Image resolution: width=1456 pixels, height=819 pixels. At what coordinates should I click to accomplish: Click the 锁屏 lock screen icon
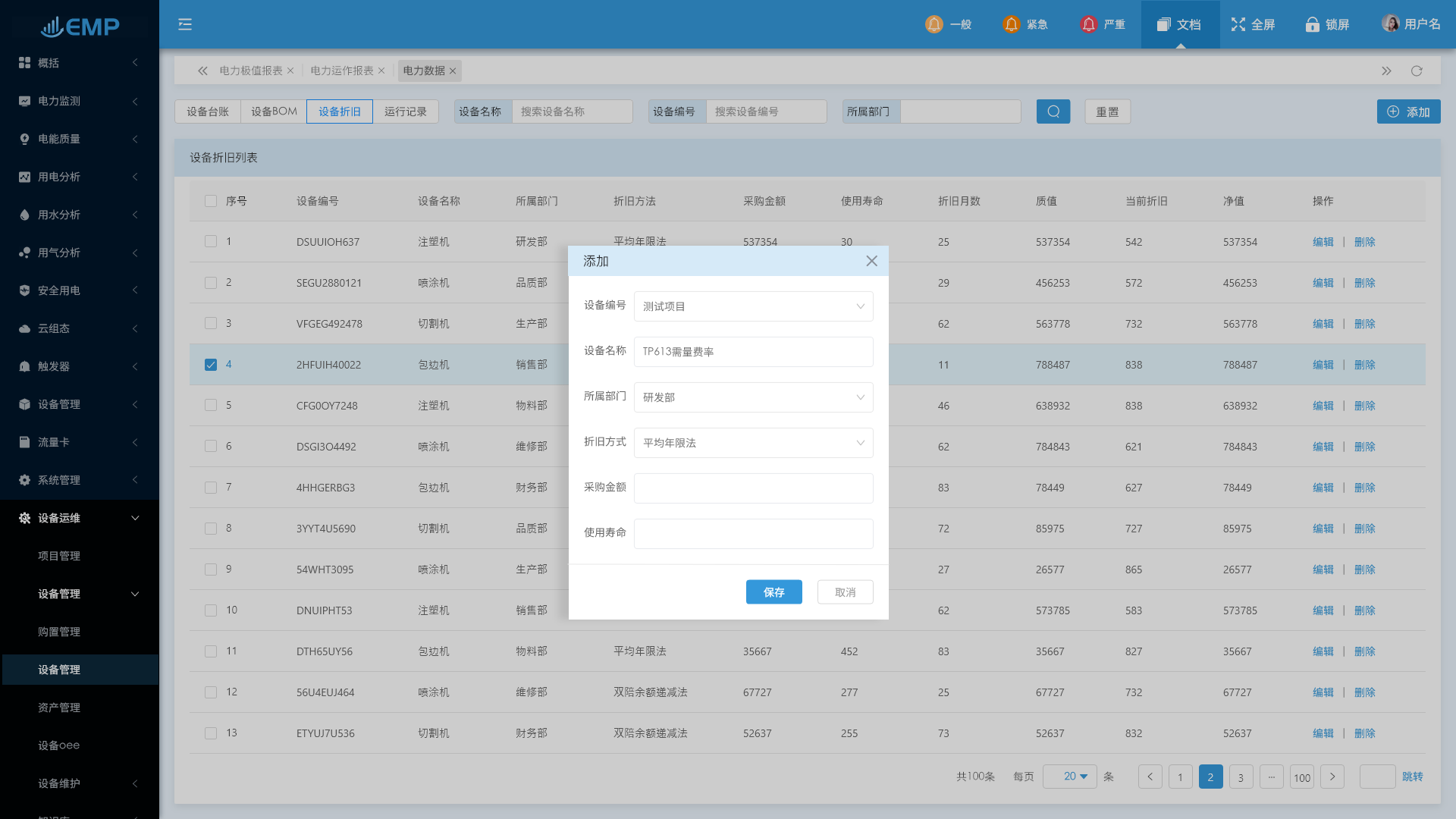1312,24
